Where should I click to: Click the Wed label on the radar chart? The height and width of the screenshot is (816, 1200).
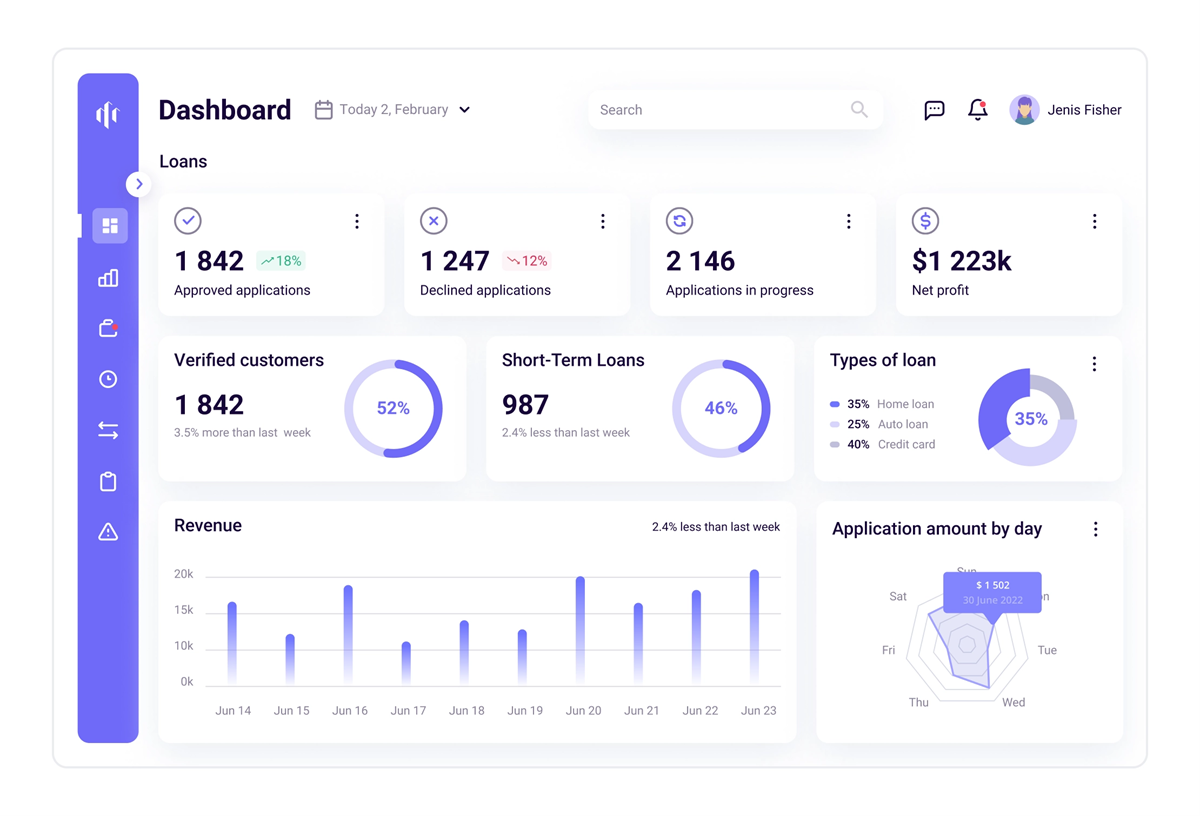pos(1014,702)
